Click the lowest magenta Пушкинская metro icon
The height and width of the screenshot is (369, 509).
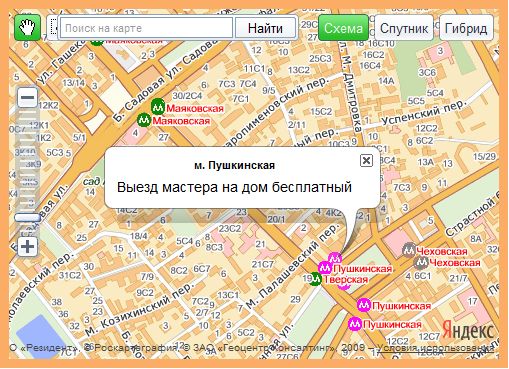tap(355, 324)
